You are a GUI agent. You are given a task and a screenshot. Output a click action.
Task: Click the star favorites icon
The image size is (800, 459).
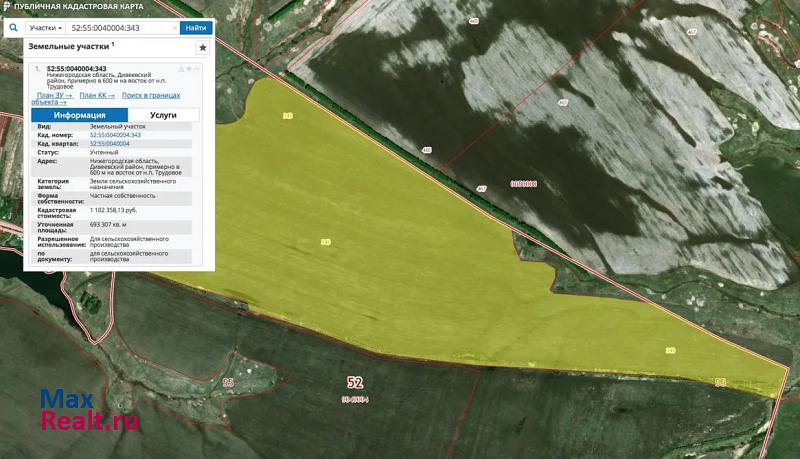pyautogui.click(x=203, y=47)
